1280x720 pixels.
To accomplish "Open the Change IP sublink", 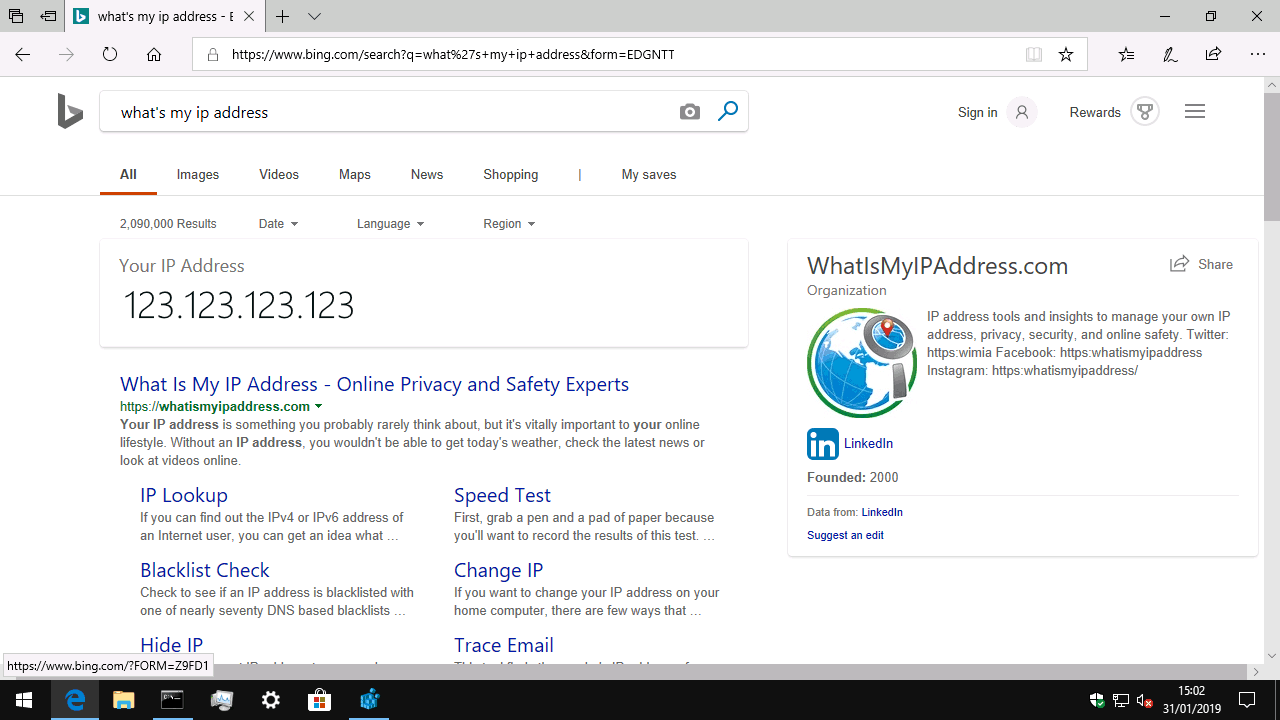I will pos(498,570).
